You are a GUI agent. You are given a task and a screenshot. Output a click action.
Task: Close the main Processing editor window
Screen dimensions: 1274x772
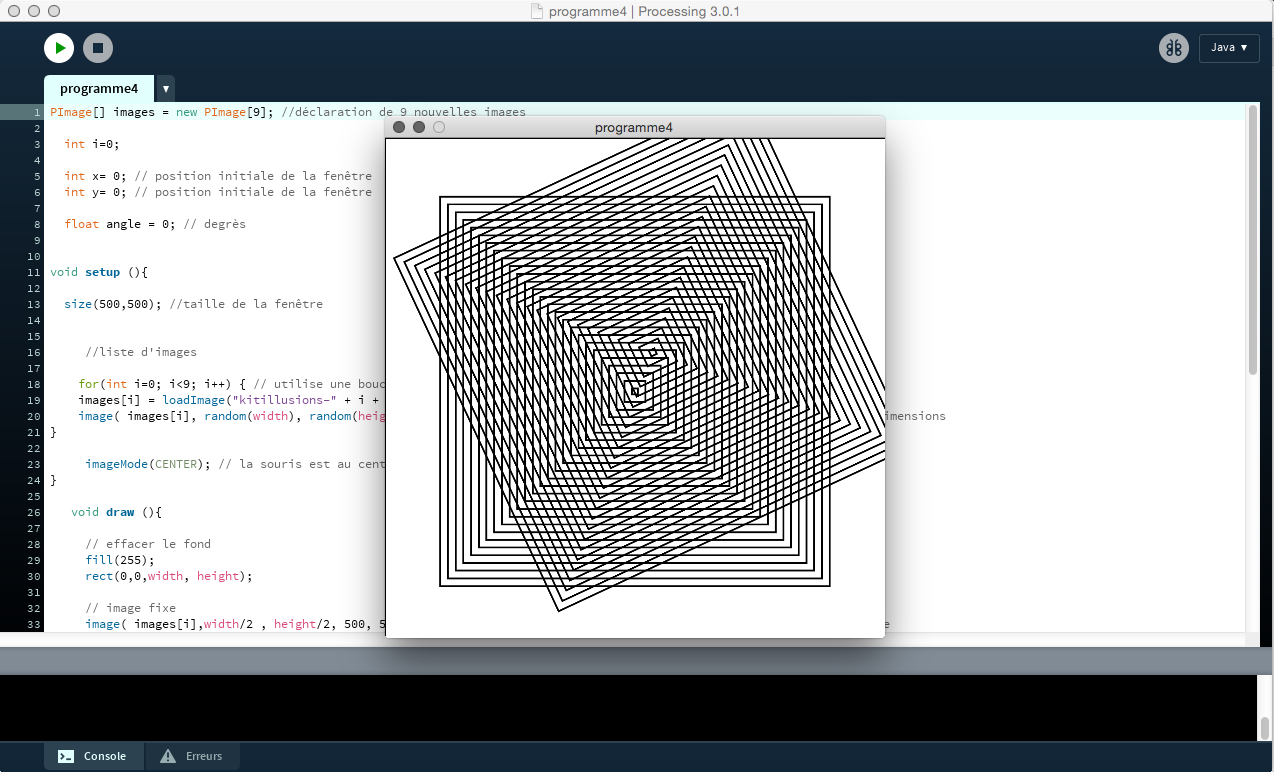[x=14, y=11]
